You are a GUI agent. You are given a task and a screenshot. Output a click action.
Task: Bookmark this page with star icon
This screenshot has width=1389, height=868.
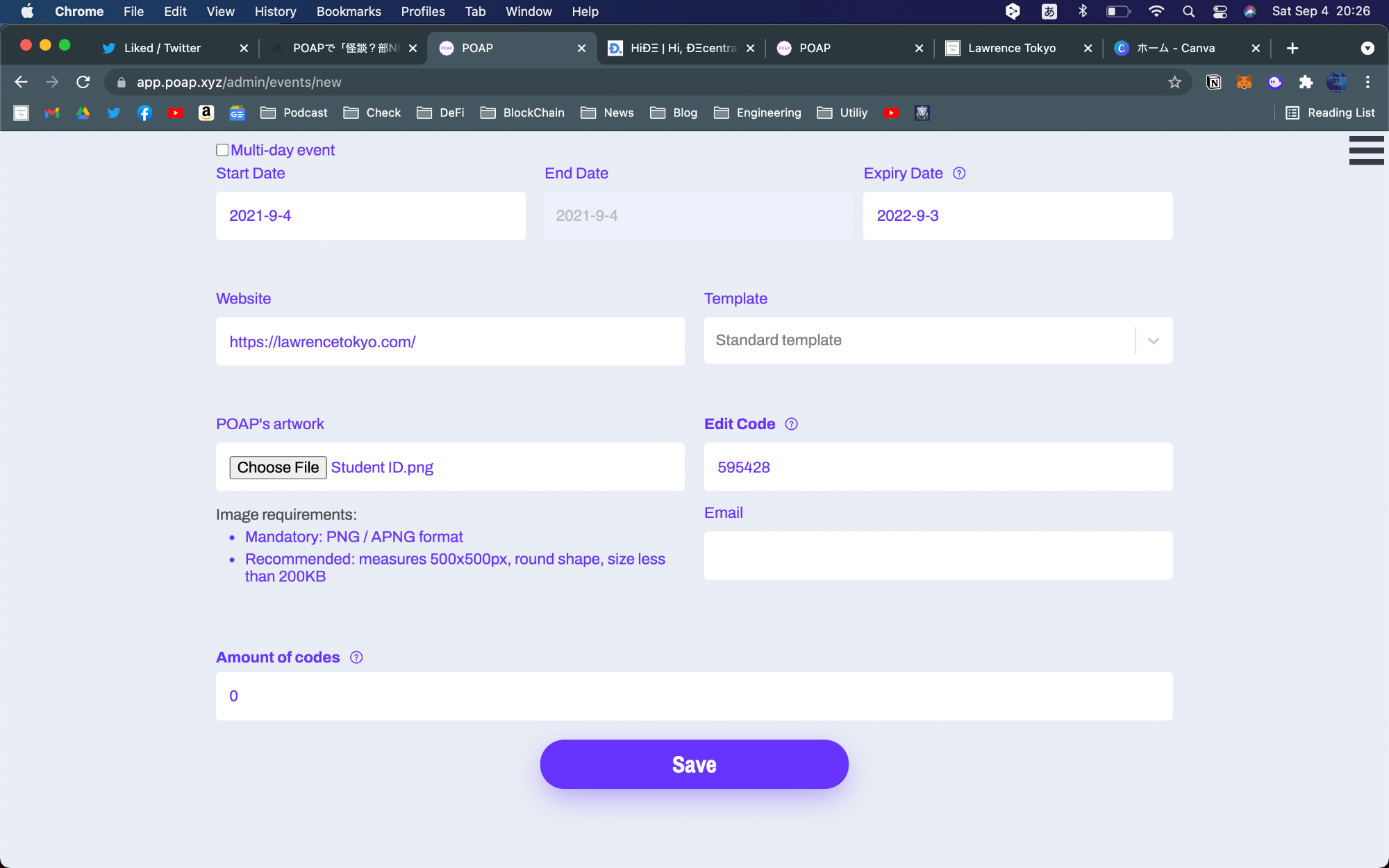[x=1174, y=82]
